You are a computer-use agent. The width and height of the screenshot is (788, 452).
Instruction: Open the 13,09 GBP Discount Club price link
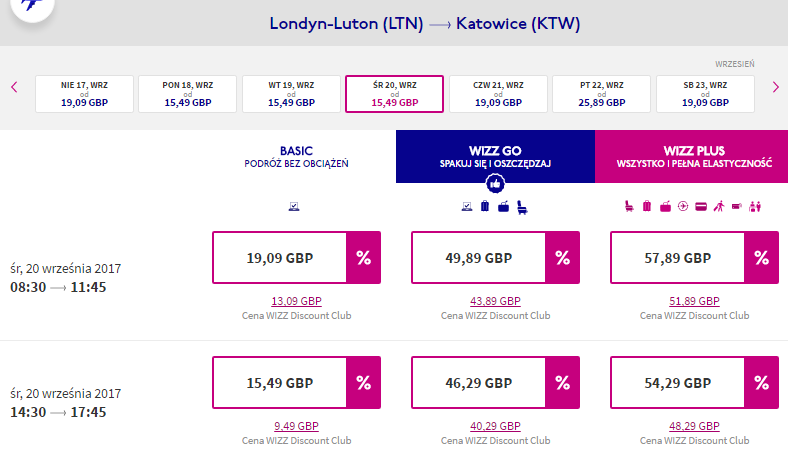click(x=297, y=301)
